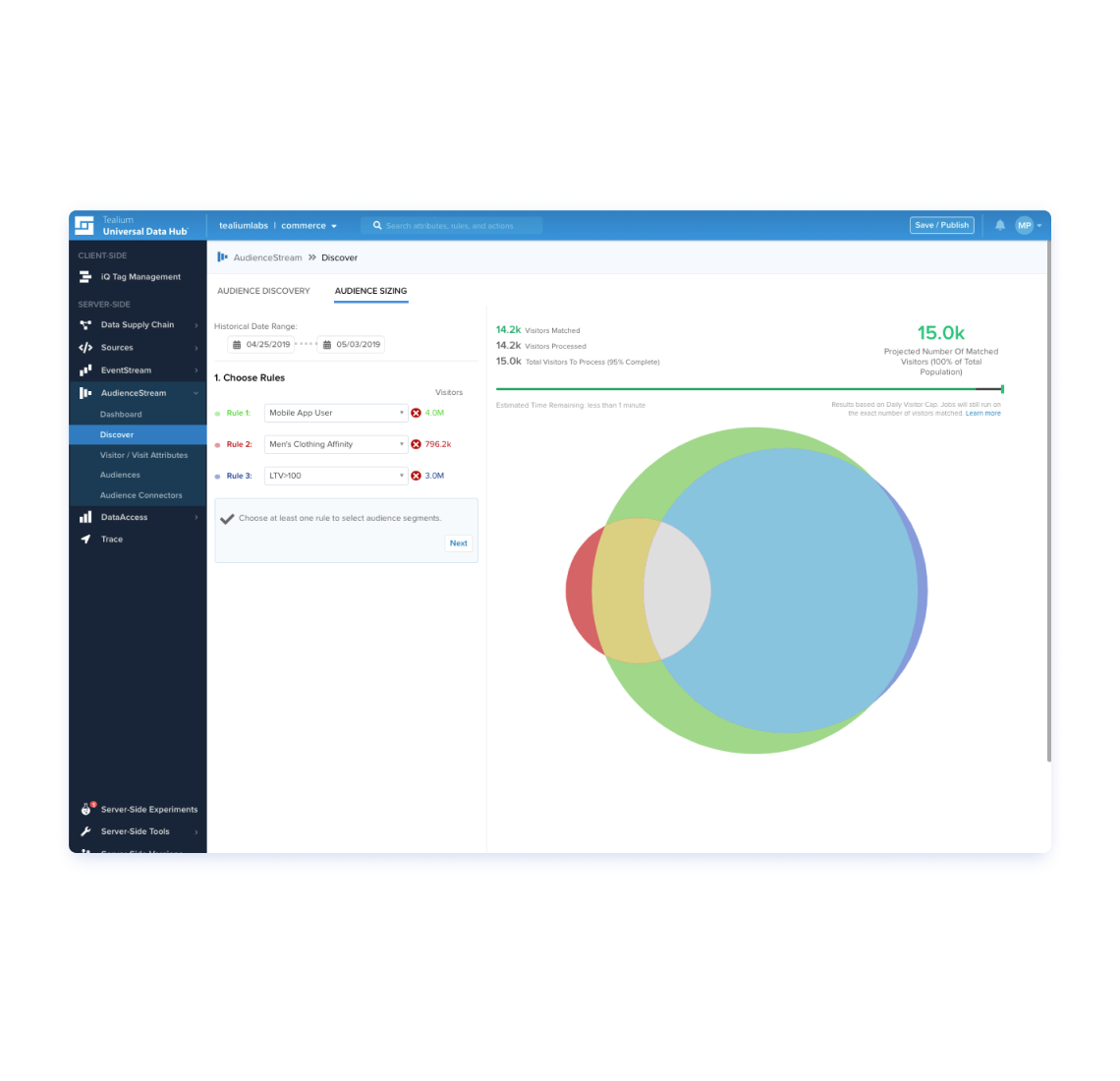Click the gray center Venn overlap
The image size is (1120, 1081).
click(x=679, y=591)
